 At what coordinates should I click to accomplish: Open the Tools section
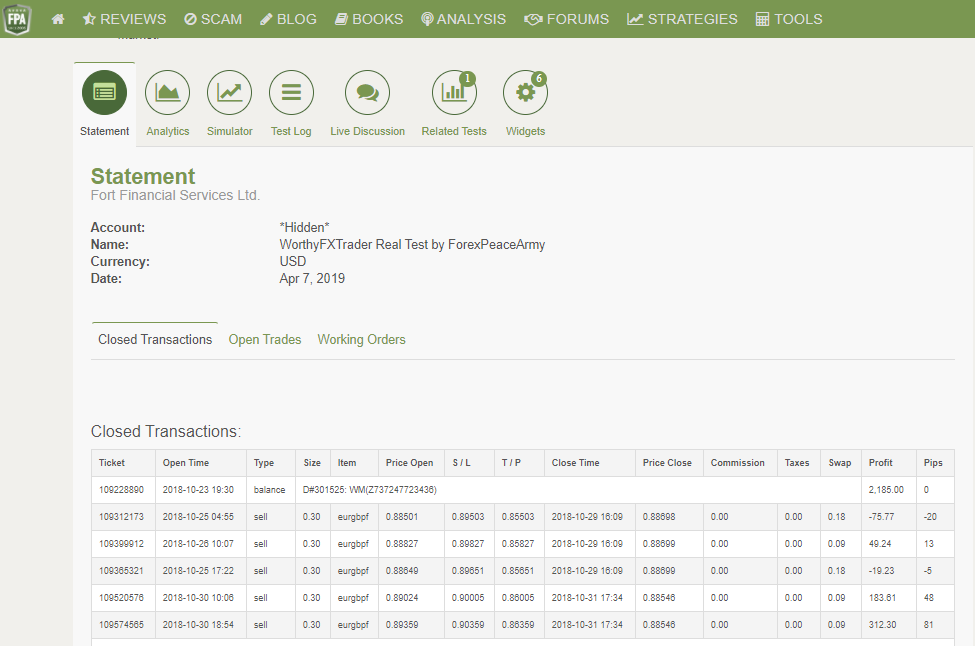pyautogui.click(x=788, y=19)
